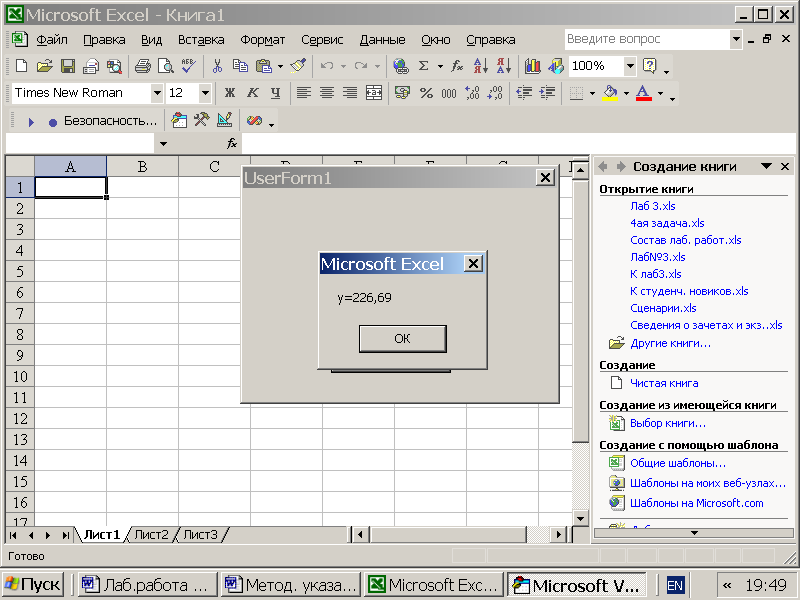Switch to Лист2 sheet tab
The width and height of the screenshot is (800, 600).
pyautogui.click(x=151, y=535)
